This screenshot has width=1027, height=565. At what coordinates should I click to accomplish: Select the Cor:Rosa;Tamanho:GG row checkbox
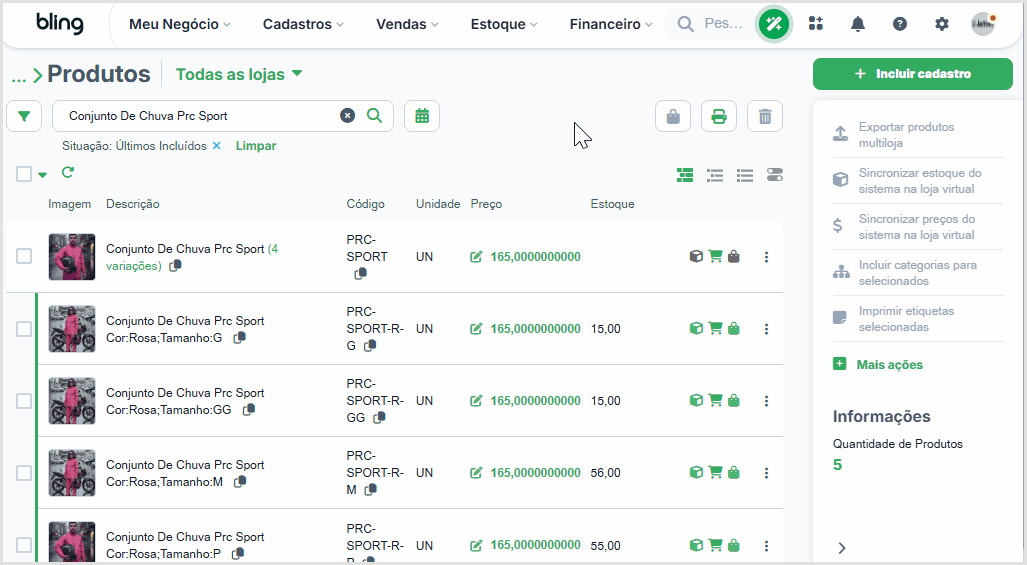24,401
